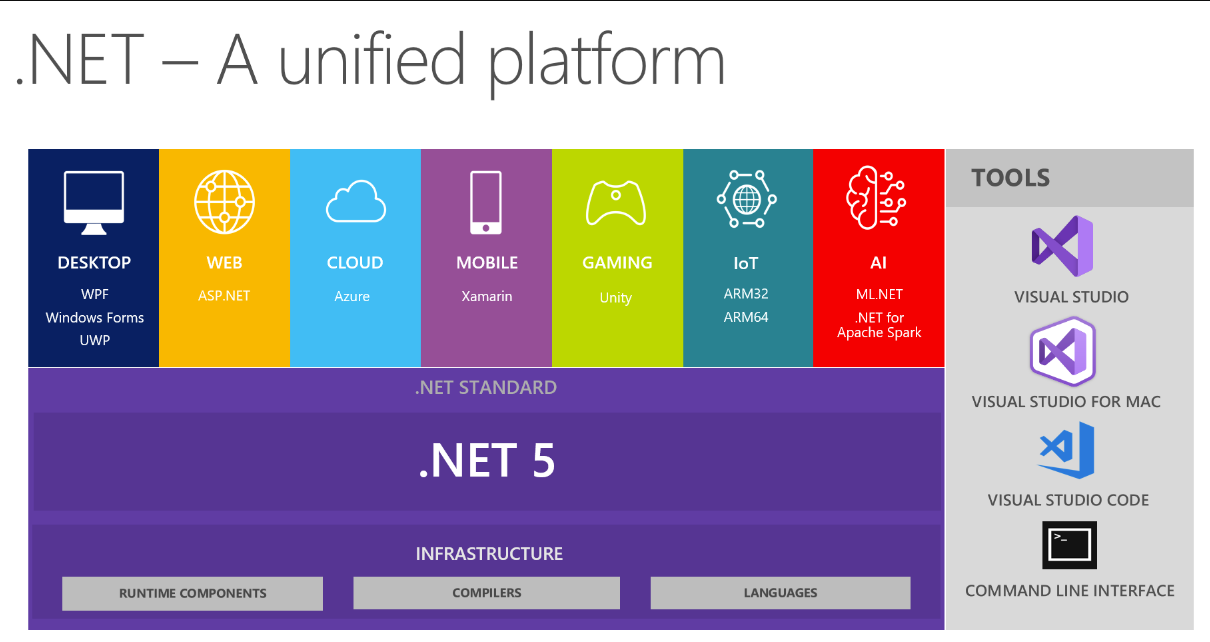Select the Mobile phone icon

pyautogui.click(x=486, y=202)
